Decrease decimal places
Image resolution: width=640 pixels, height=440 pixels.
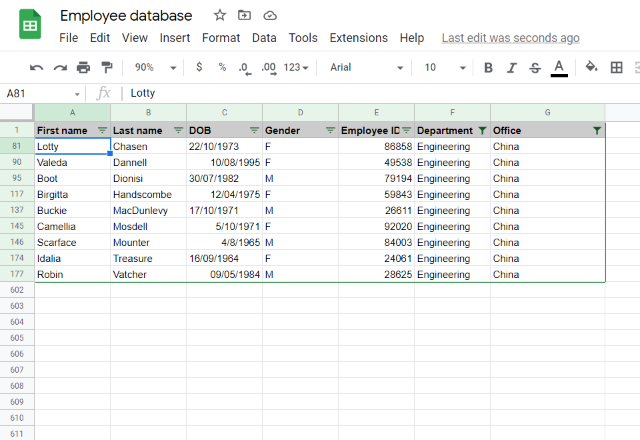click(x=244, y=68)
